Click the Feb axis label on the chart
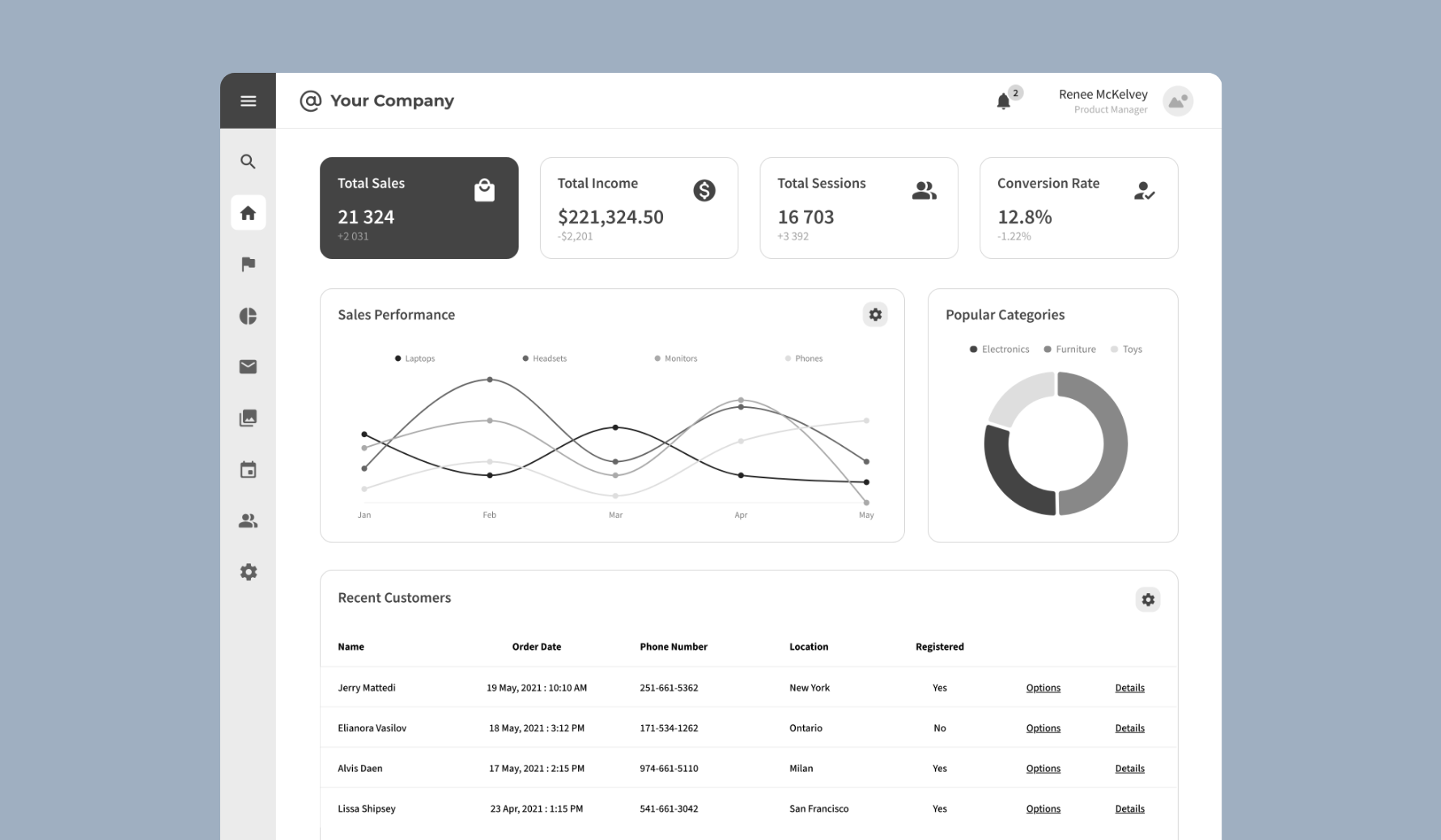This screenshot has height=840, width=1441. (x=489, y=515)
